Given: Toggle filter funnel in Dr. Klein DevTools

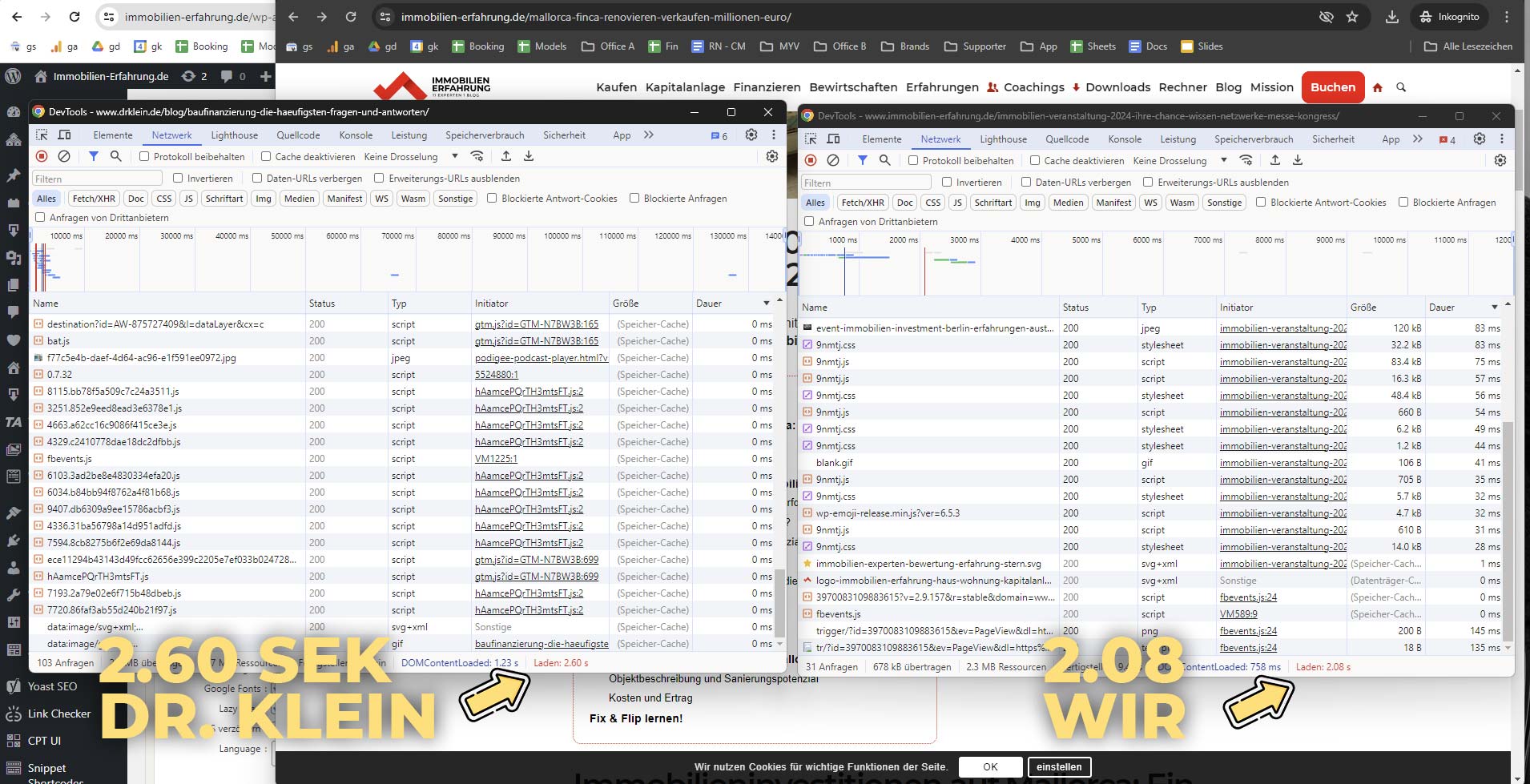Looking at the screenshot, I should [93, 156].
